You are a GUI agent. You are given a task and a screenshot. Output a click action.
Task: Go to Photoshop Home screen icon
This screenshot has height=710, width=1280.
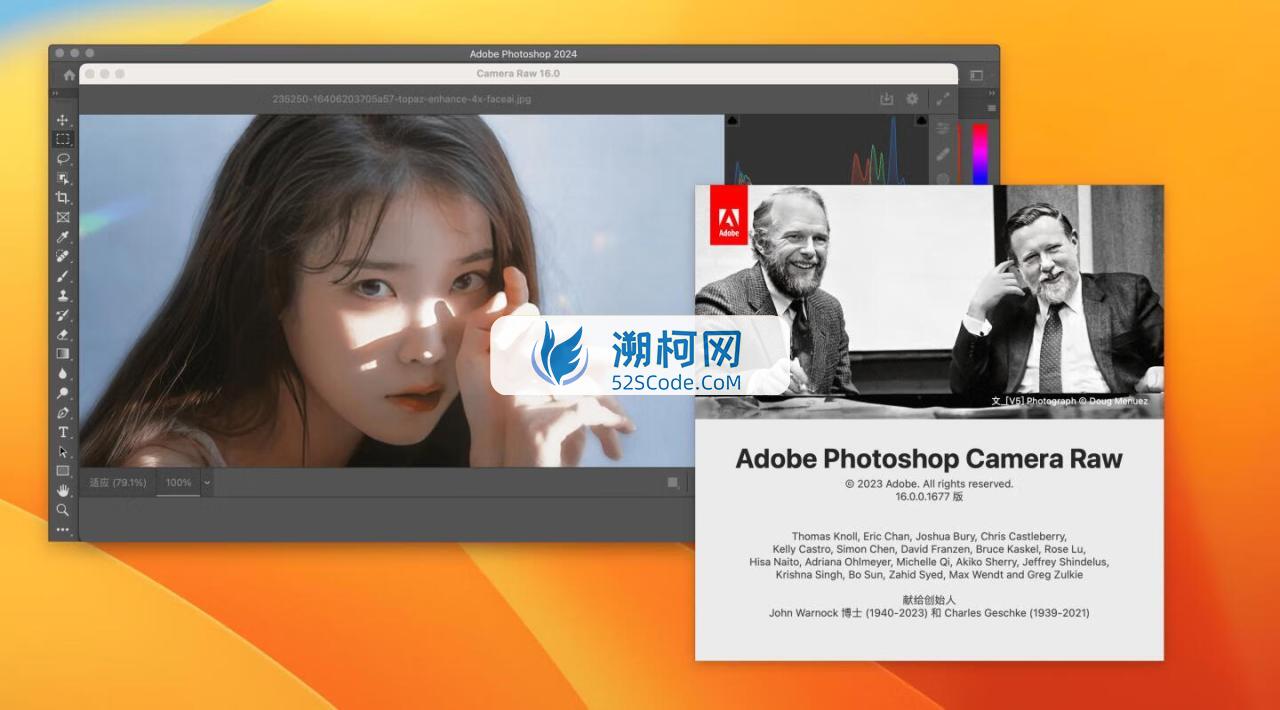pyautogui.click(x=68, y=75)
